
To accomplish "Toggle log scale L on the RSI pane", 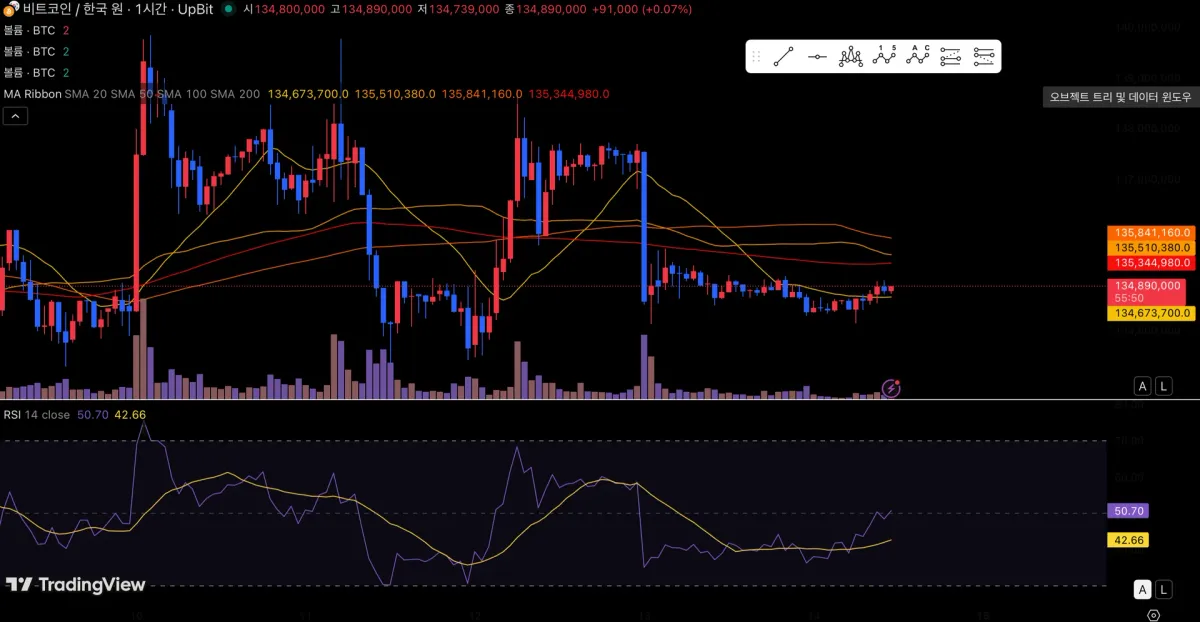I will click(1165, 588).
